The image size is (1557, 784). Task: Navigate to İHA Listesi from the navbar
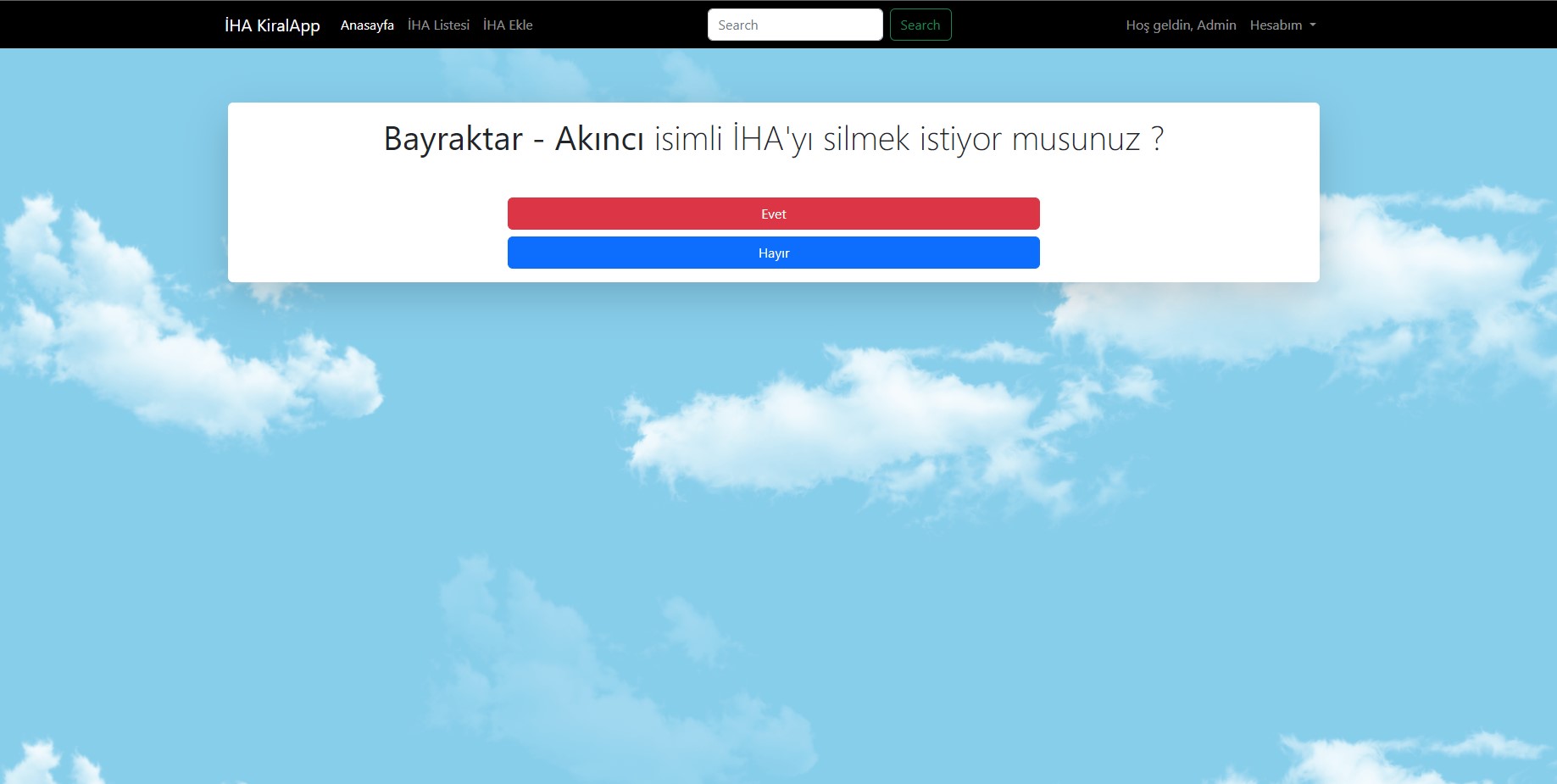[x=438, y=25]
